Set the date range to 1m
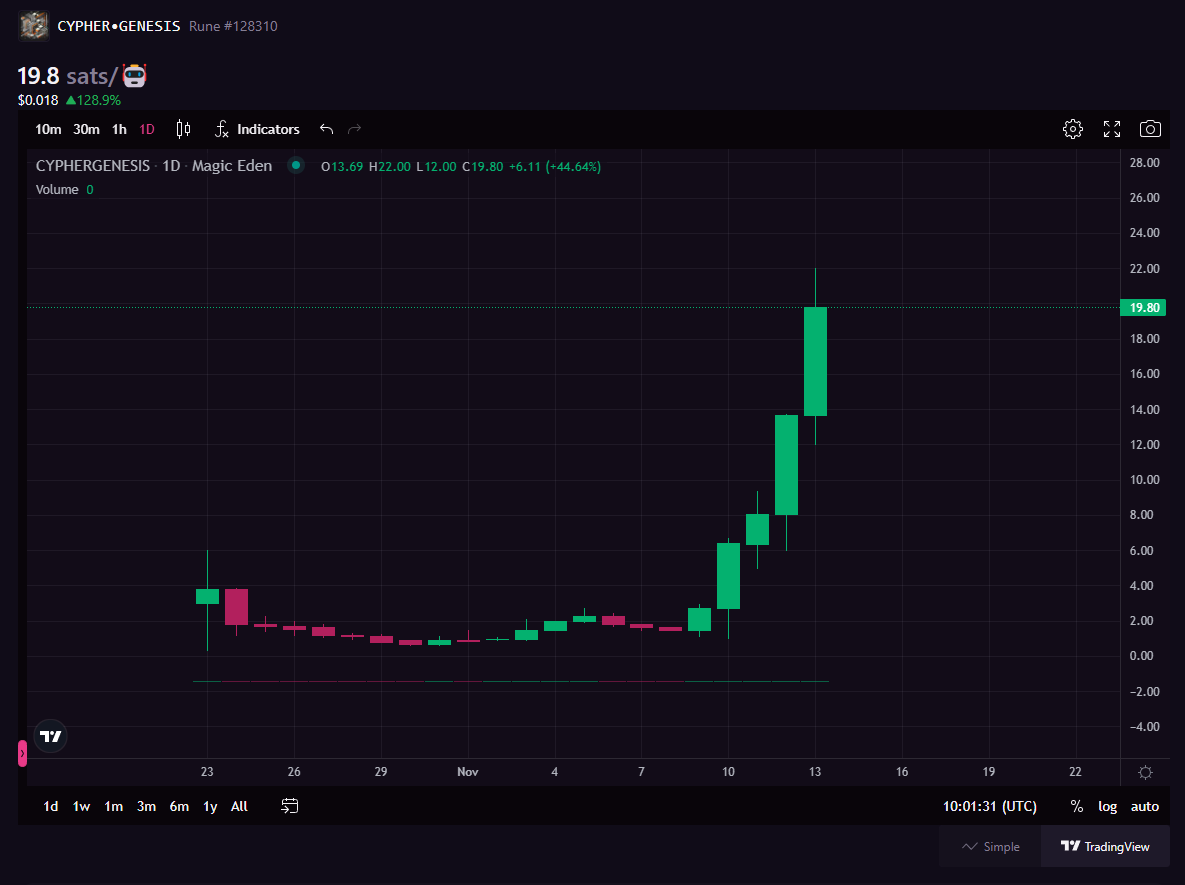Screen dimensions: 1185x885 click(x=113, y=806)
